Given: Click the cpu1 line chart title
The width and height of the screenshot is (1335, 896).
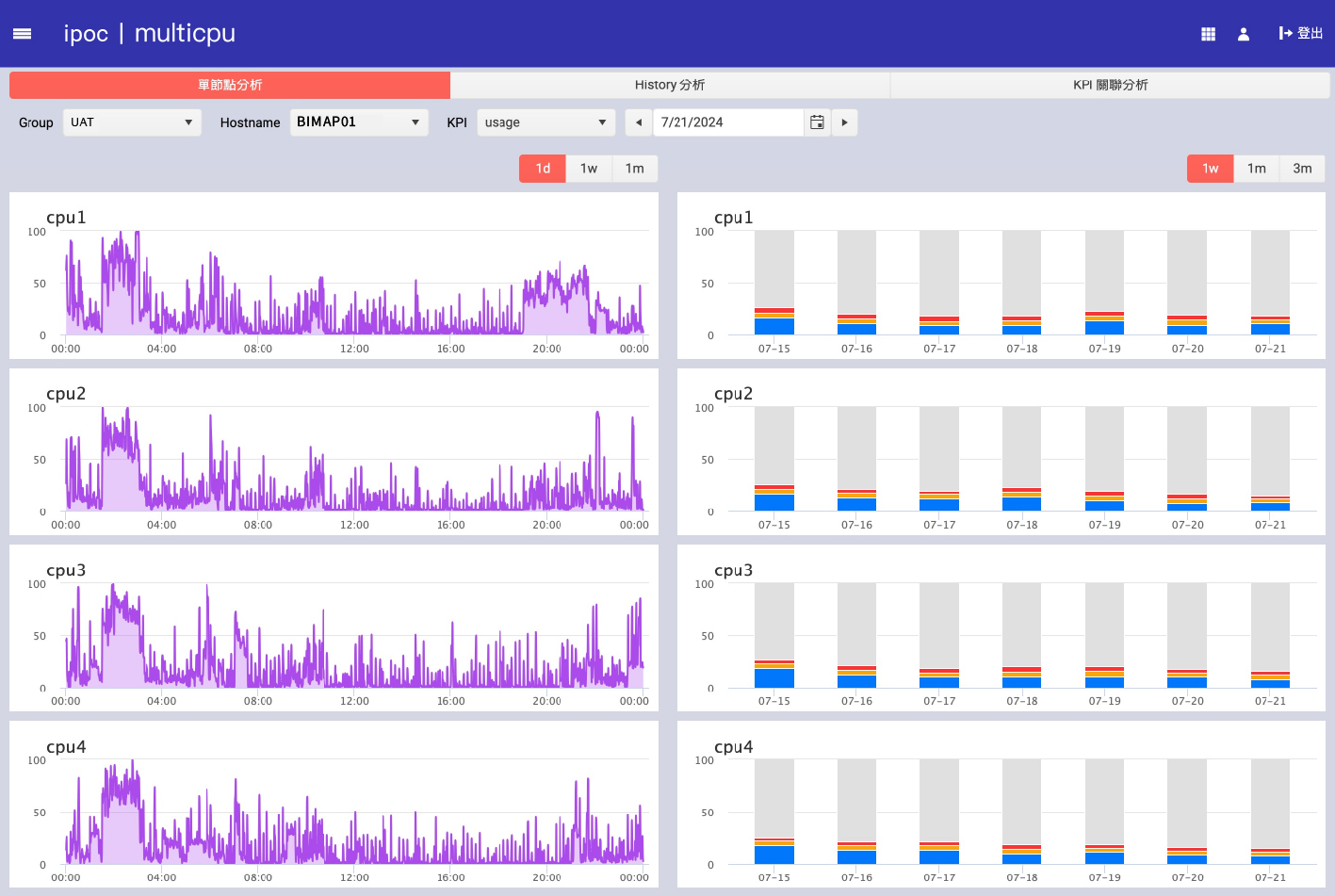Looking at the screenshot, I should tap(66, 218).
